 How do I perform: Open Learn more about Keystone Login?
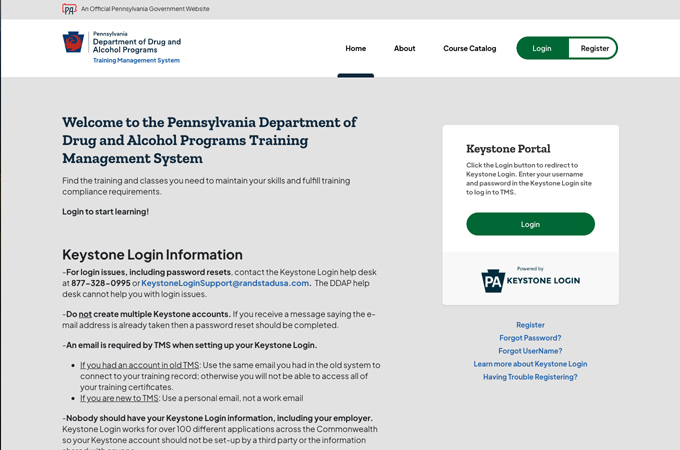[x=530, y=364]
